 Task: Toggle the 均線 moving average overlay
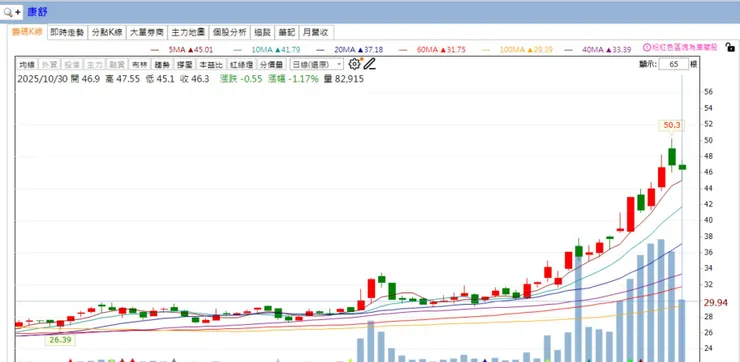(26, 65)
